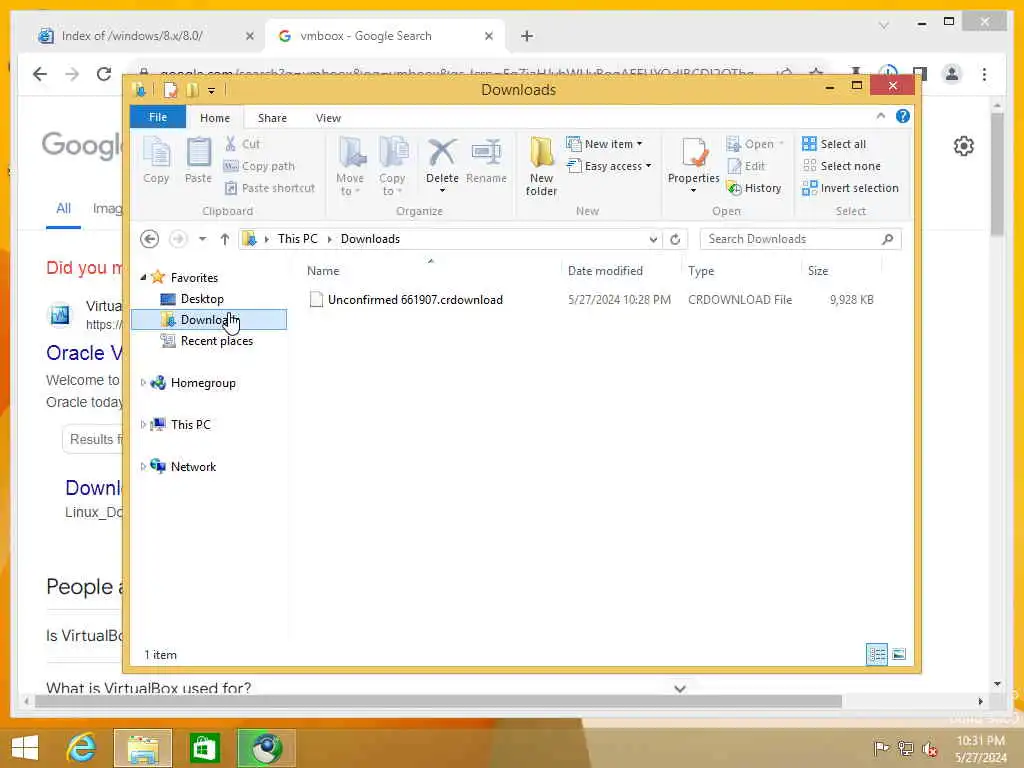Switch to the Home ribbon tab
The height and width of the screenshot is (768, 1024).
215,118
